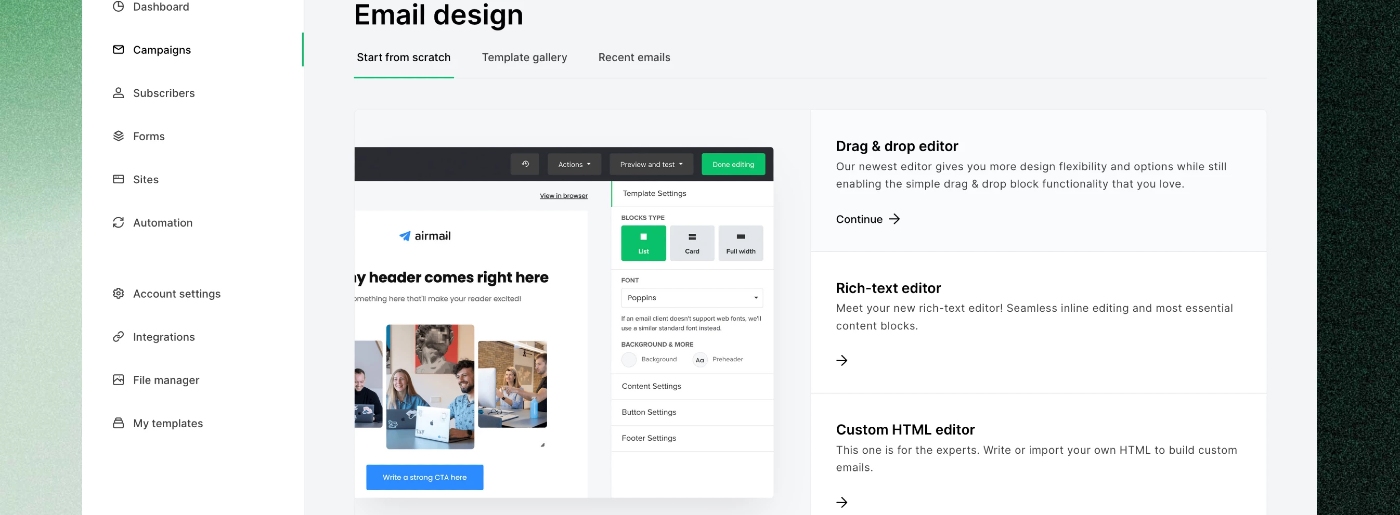Click the arrow under Custom HTML editor

[x=842, y=503]
